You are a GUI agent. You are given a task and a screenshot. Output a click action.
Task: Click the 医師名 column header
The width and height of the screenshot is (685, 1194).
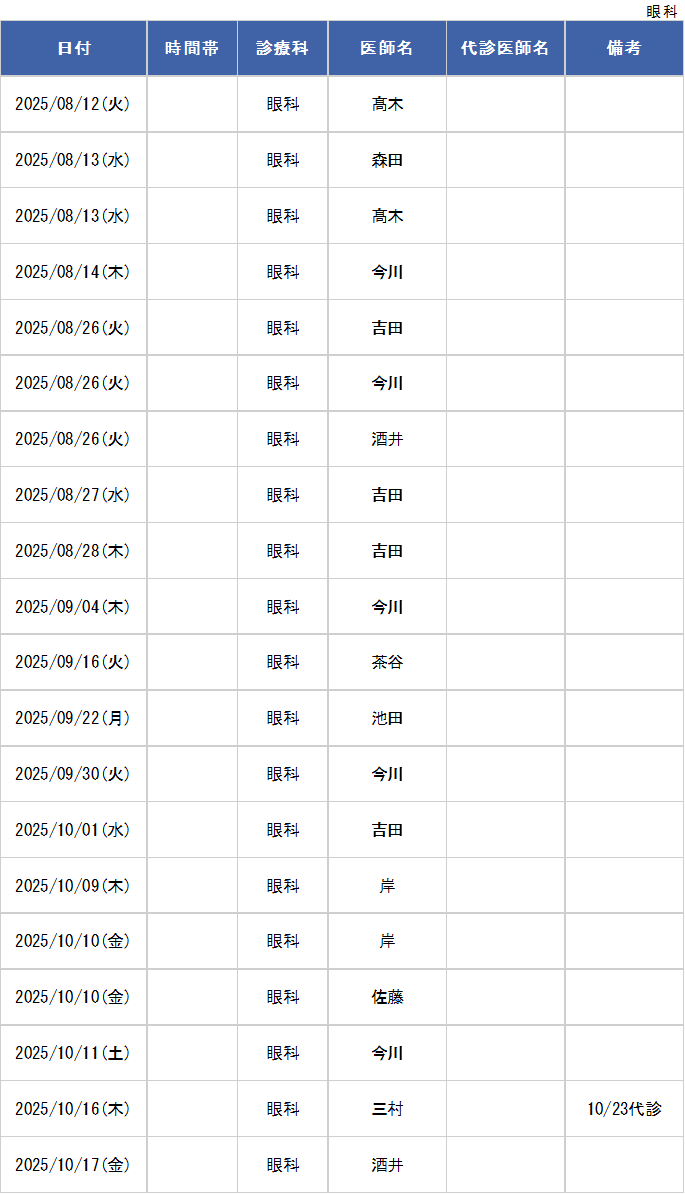tap(387, 48)
